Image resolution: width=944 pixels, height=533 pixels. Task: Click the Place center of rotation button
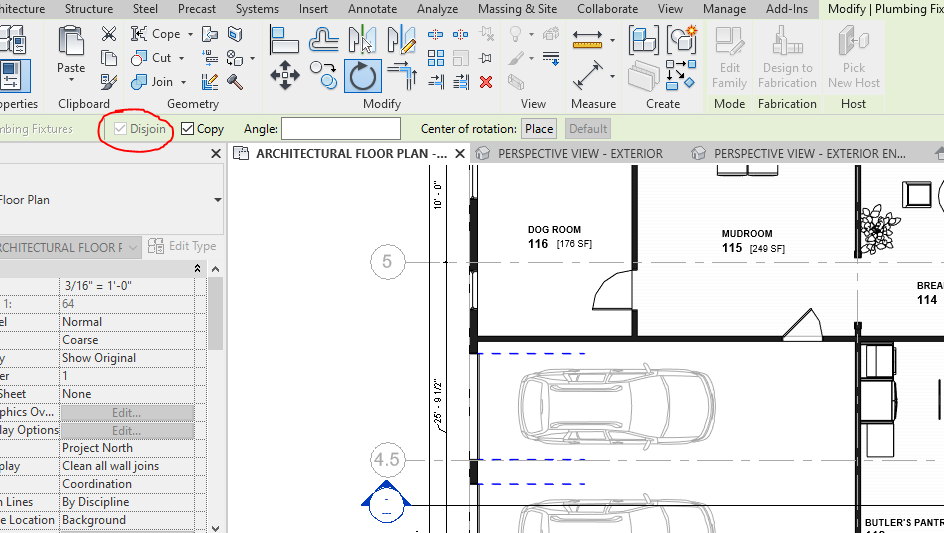(539, 129)
